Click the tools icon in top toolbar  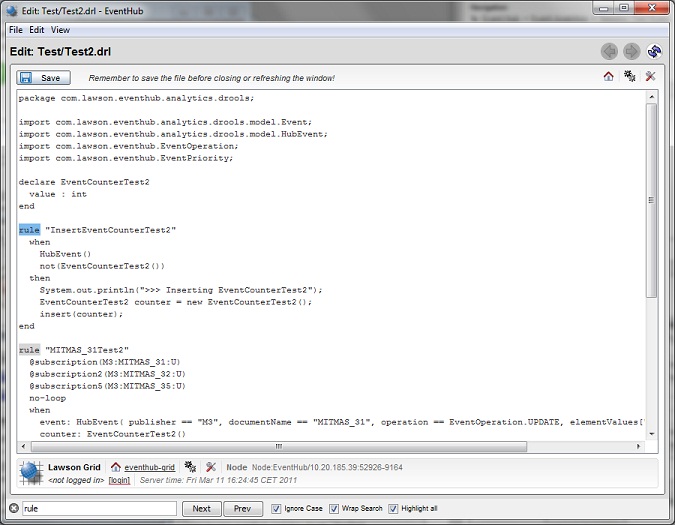(650, 77)
